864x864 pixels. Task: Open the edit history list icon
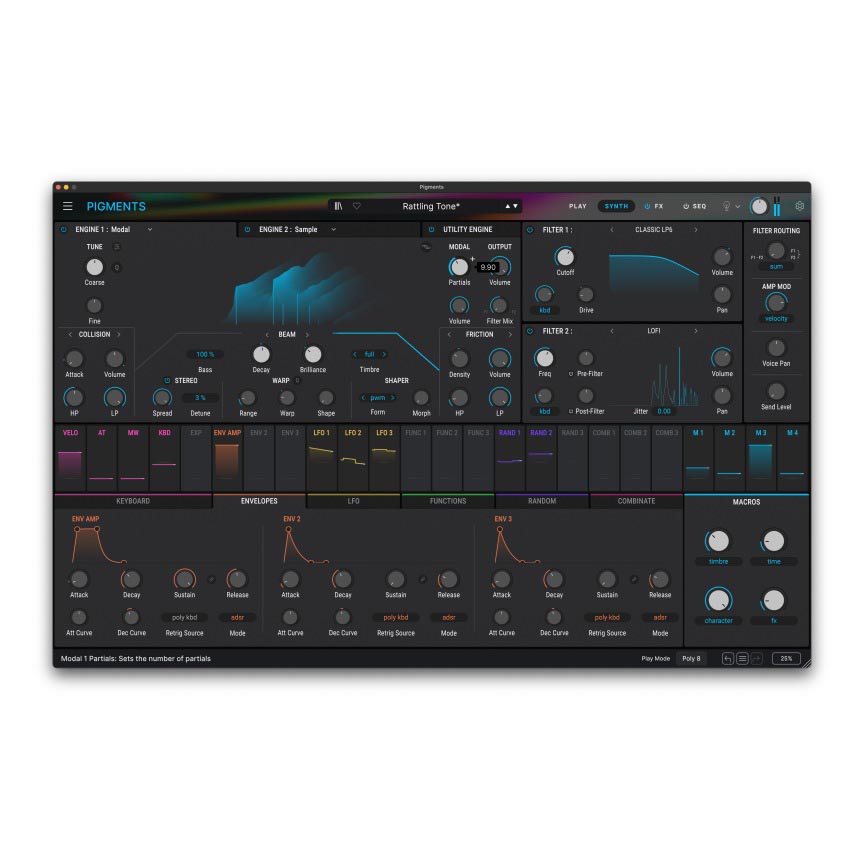[x=742, y=658]
